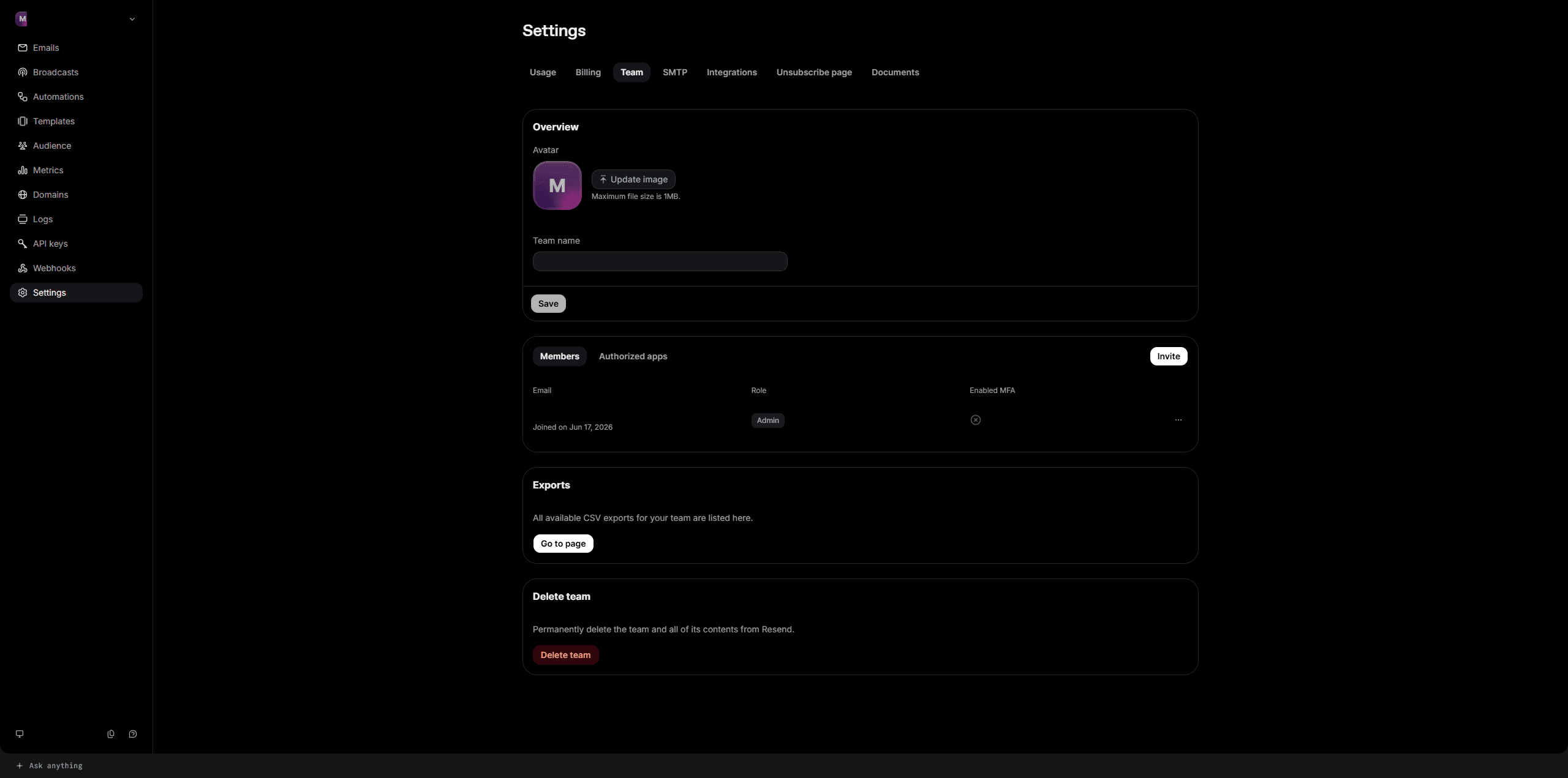Click the help question mark icon
This screenshot has height=778, width=1568.
coord(133,734)
